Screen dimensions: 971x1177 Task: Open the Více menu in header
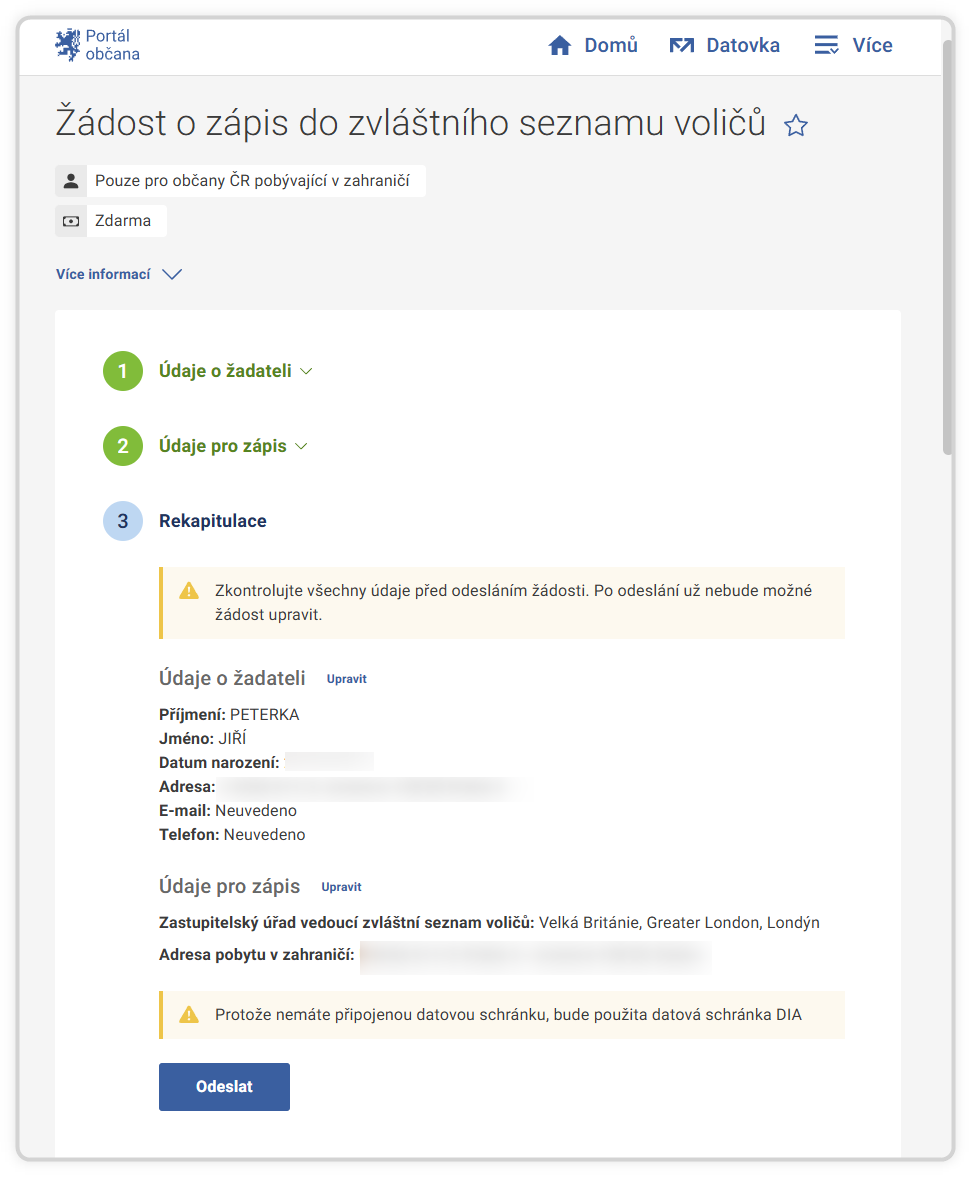click(x=853, y=46)
